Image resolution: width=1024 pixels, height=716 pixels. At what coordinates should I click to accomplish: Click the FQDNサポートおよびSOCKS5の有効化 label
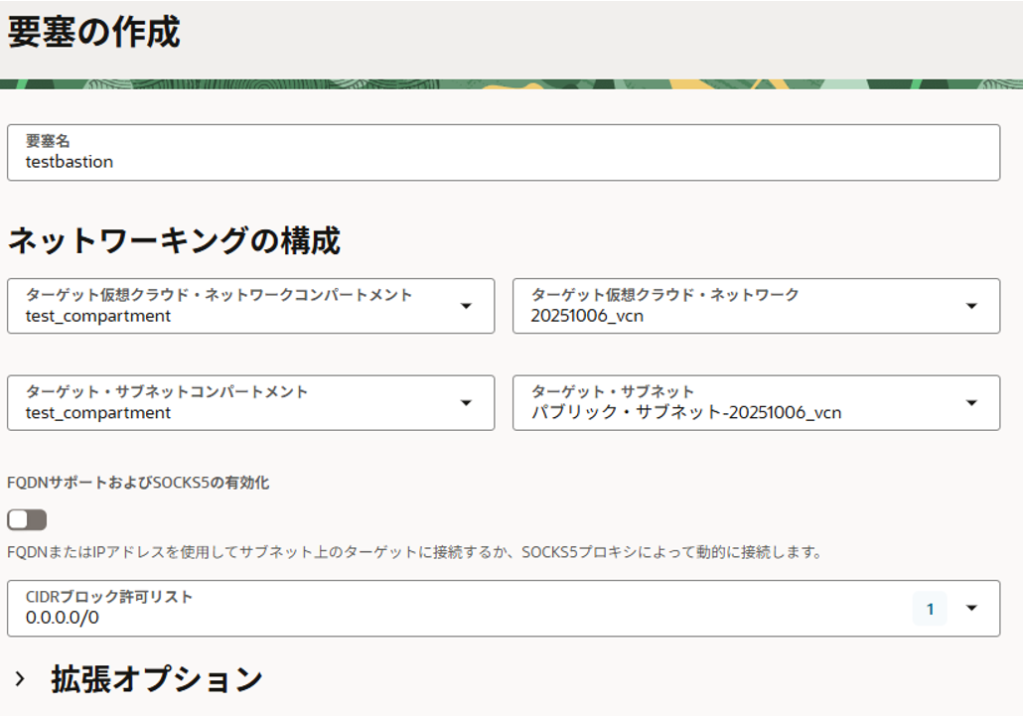138,483
